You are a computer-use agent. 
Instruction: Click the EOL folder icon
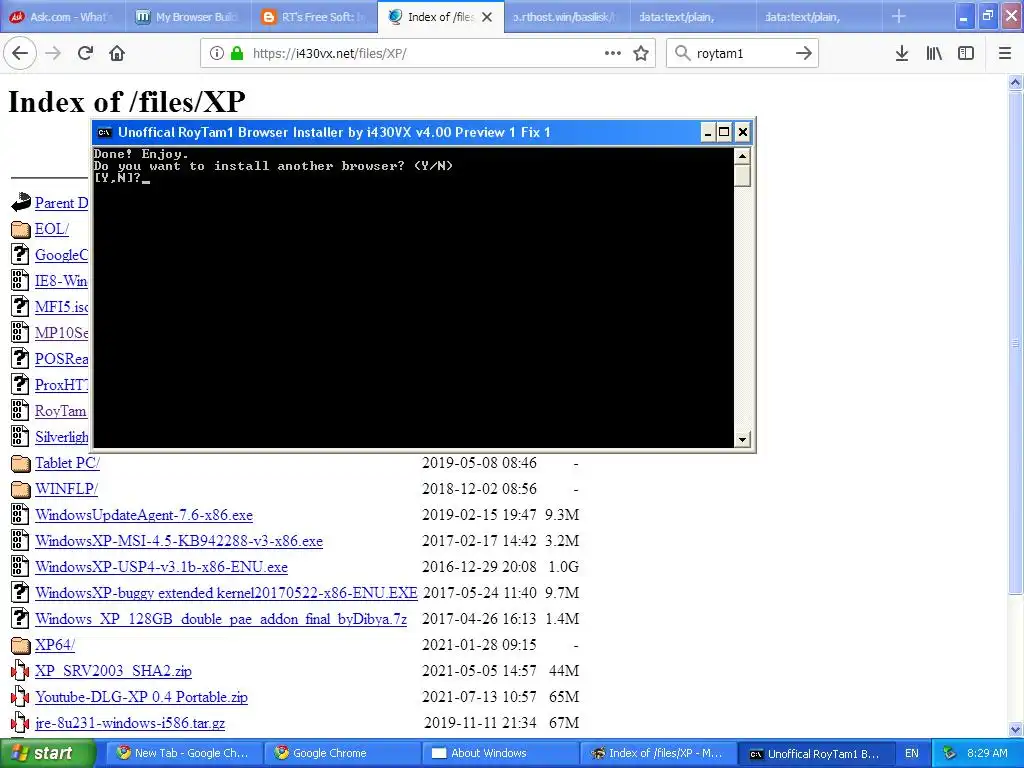21,229
